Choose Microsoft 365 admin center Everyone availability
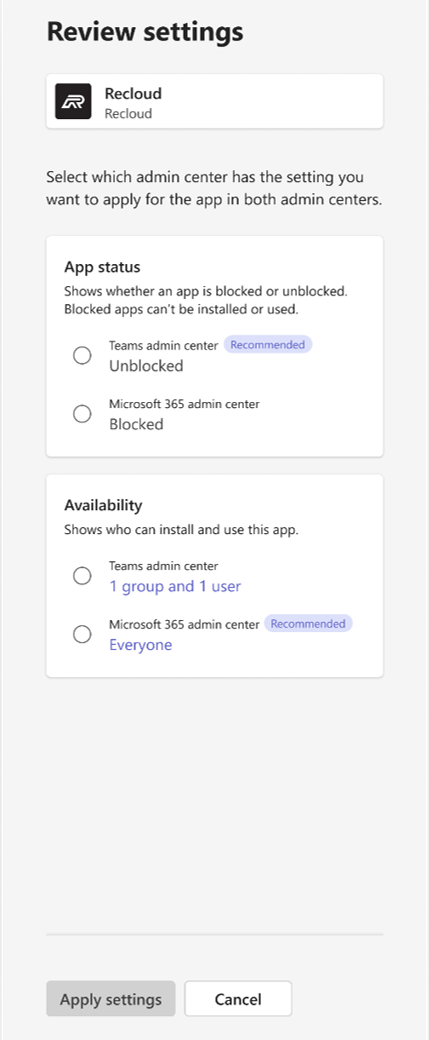This screenshot has width=429, height=1040. pos(82,634)
